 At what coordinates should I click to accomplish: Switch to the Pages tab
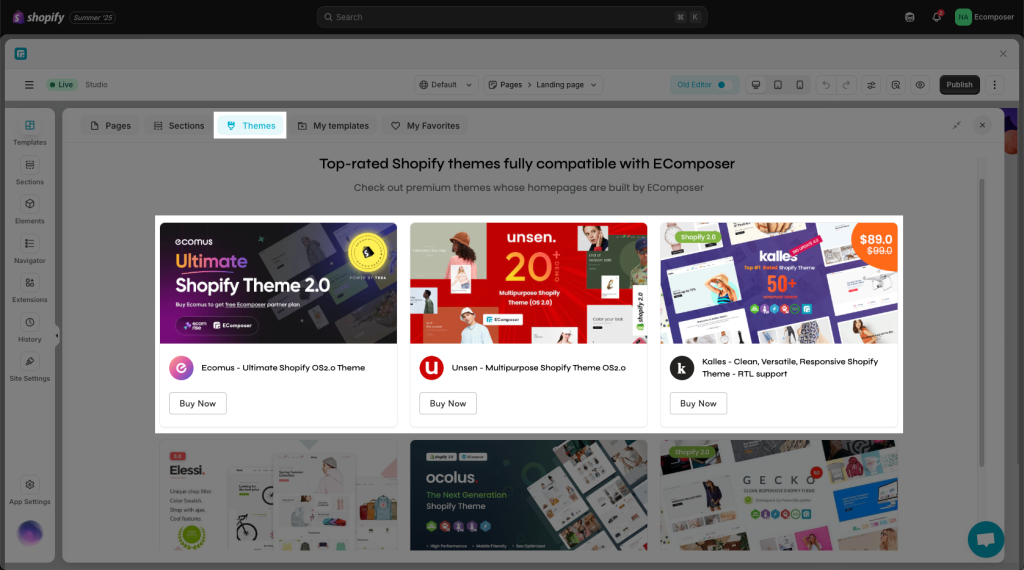coord(110,125)
